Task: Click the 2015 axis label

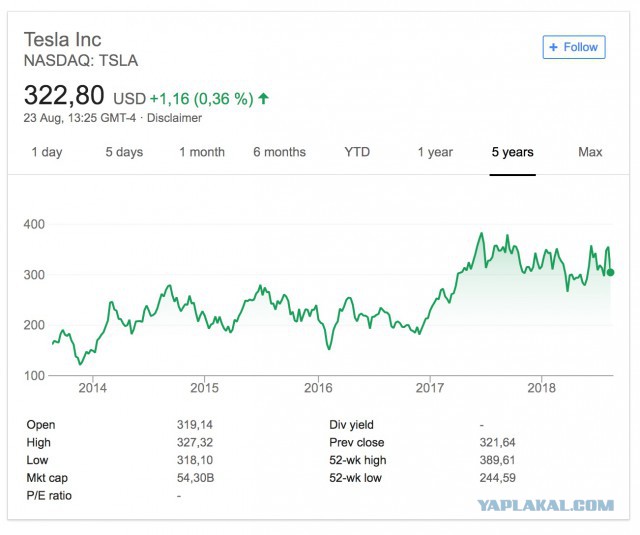Action: [x=204, y=388]
